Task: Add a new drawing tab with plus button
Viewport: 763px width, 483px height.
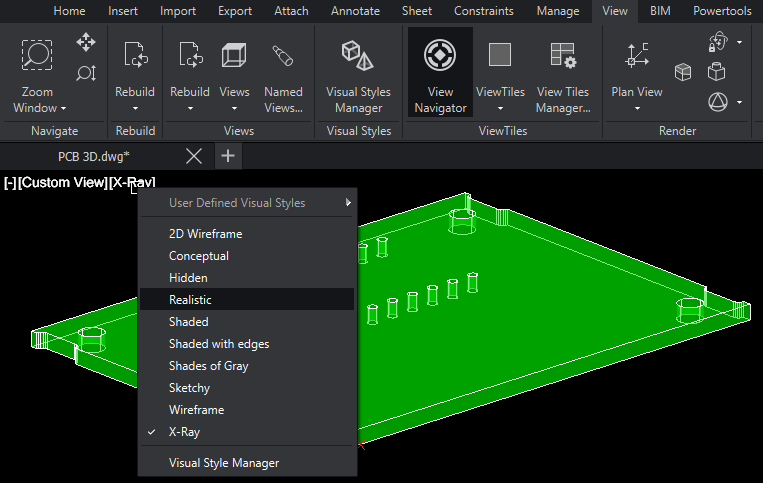Action: pyautogui.click(x=228, y=155)
